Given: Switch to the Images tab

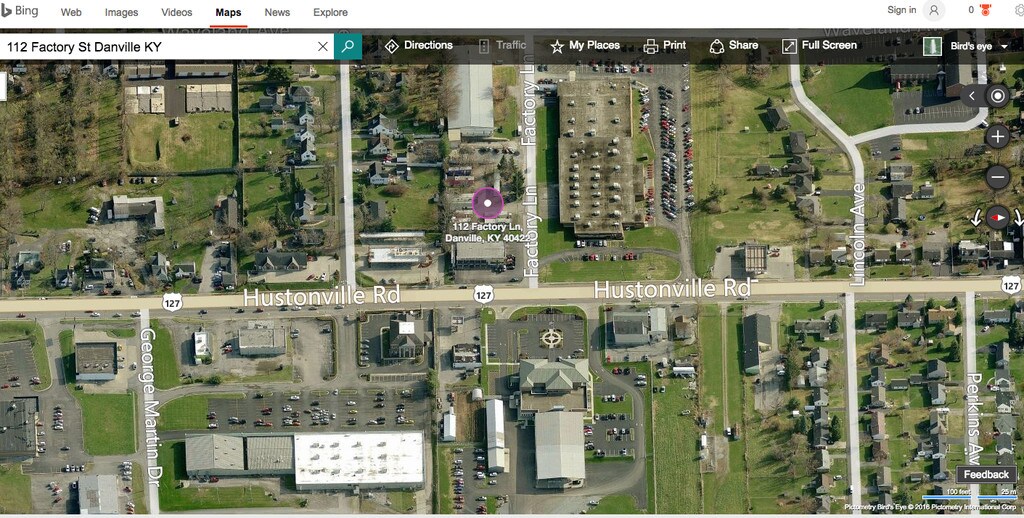Looking at the screenshot, I should pyautogui.click(x=121, y=12).
